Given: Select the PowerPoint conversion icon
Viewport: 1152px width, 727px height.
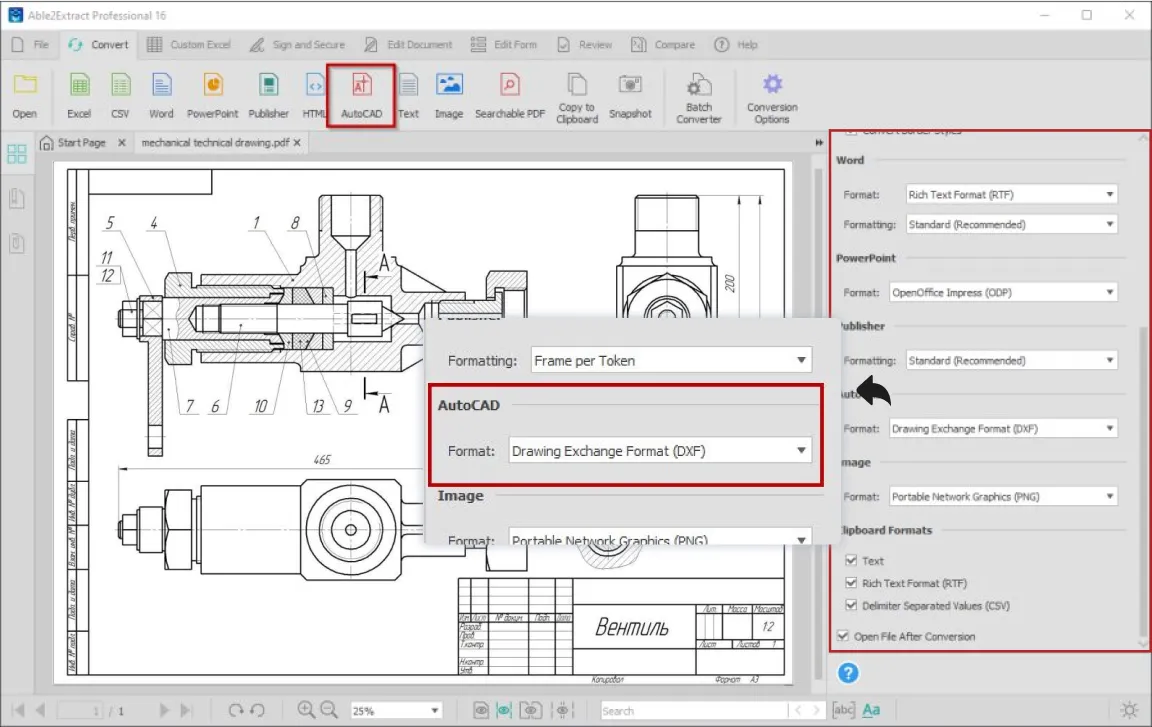Looking at the screenshot, I should [212, 96].
